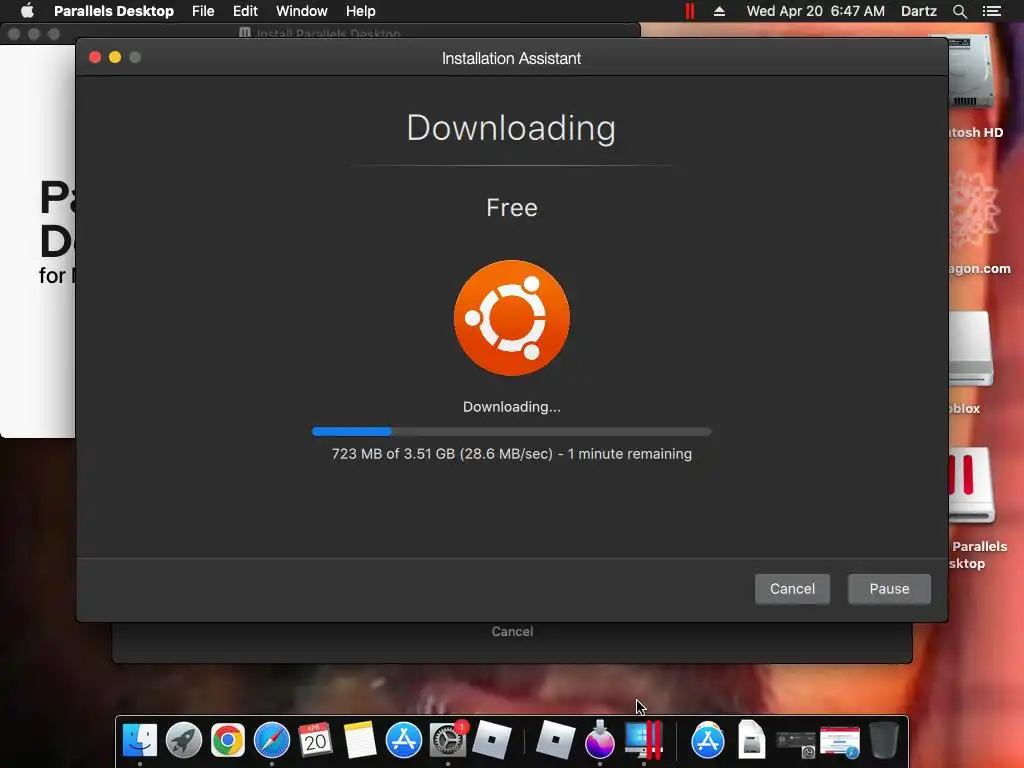The image size is (1024, 768).
Task: Open System Preferences from the Dock
Action: (x=447, y=741)
